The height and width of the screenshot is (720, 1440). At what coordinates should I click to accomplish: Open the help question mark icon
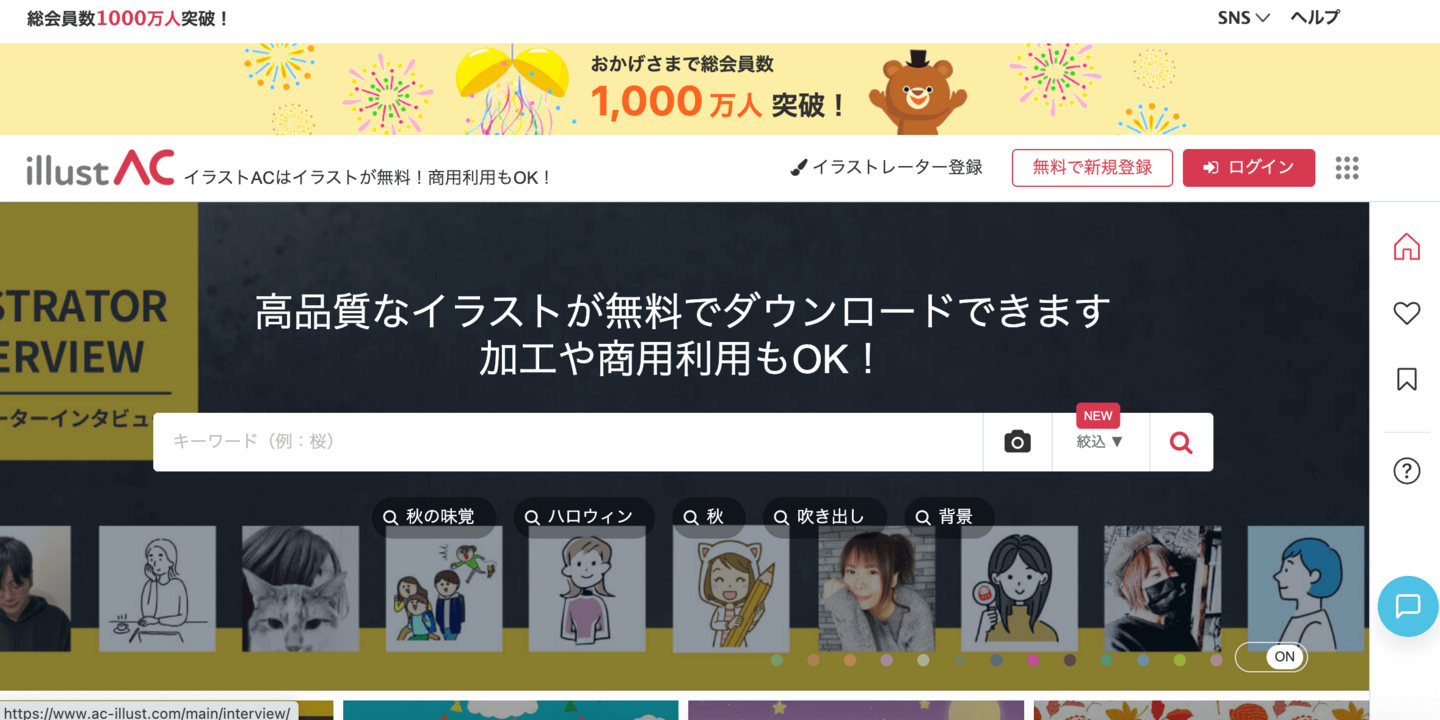tap(1406, 470)
